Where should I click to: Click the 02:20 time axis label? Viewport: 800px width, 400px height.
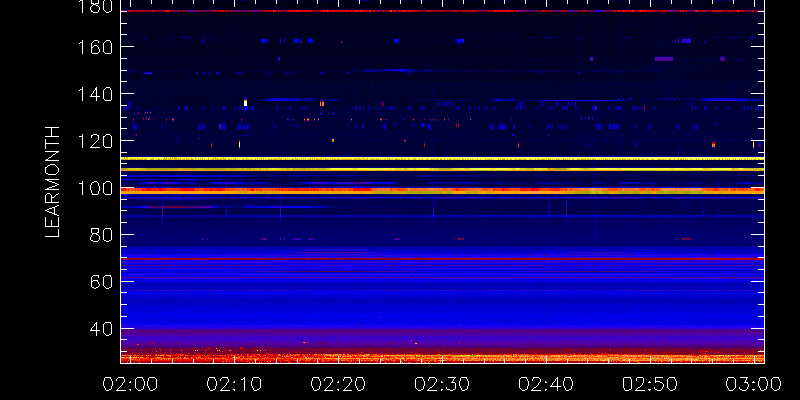coord(338,384)
